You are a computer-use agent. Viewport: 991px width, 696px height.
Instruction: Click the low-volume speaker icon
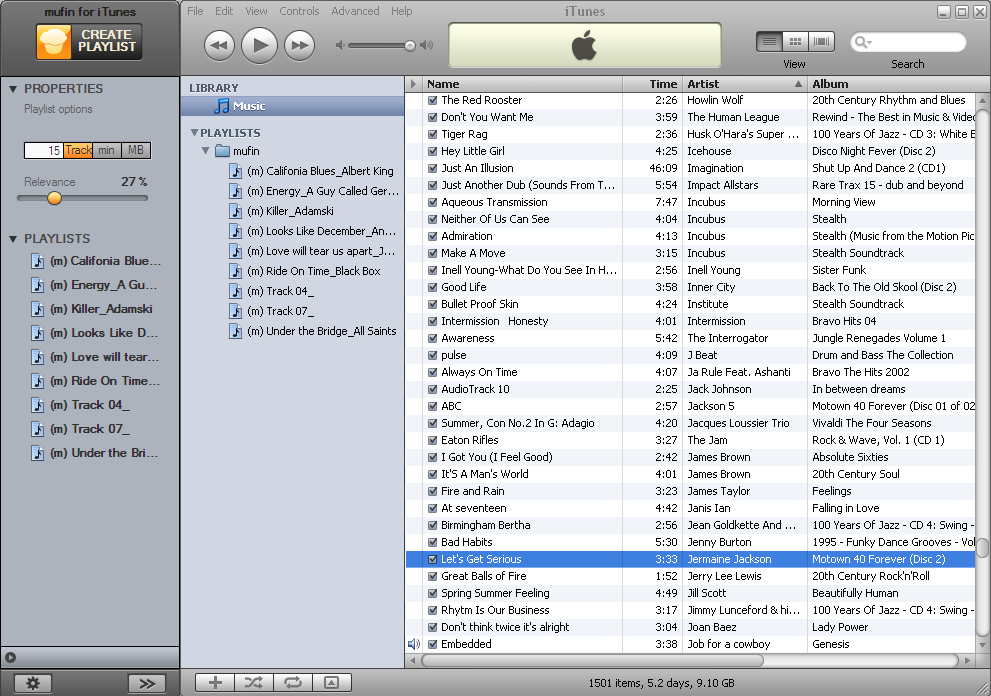(x=340, y=45)
